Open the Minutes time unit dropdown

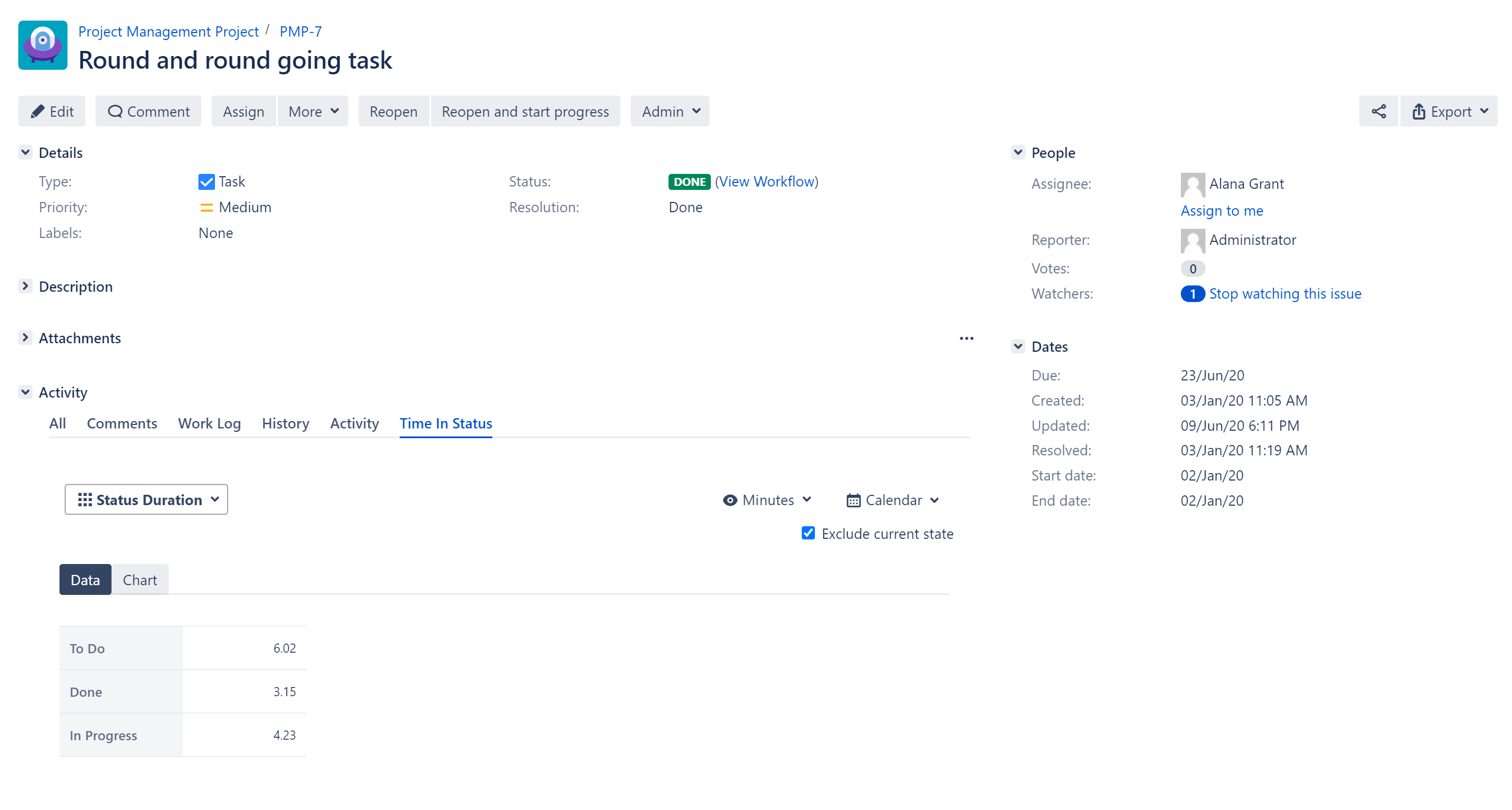point(767,500)
